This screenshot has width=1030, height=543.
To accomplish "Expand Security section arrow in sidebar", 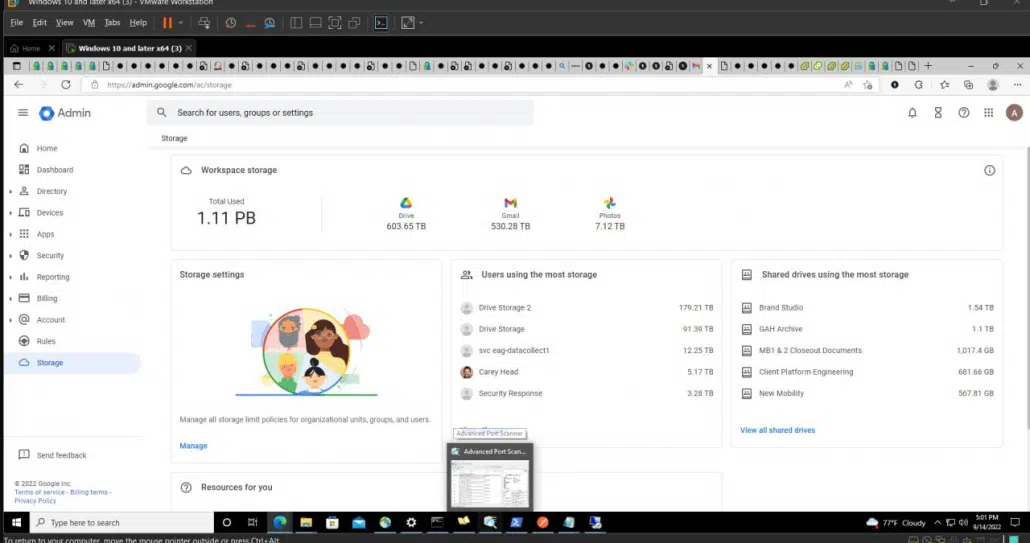I will pyautogui.click(x=11, y=256).
